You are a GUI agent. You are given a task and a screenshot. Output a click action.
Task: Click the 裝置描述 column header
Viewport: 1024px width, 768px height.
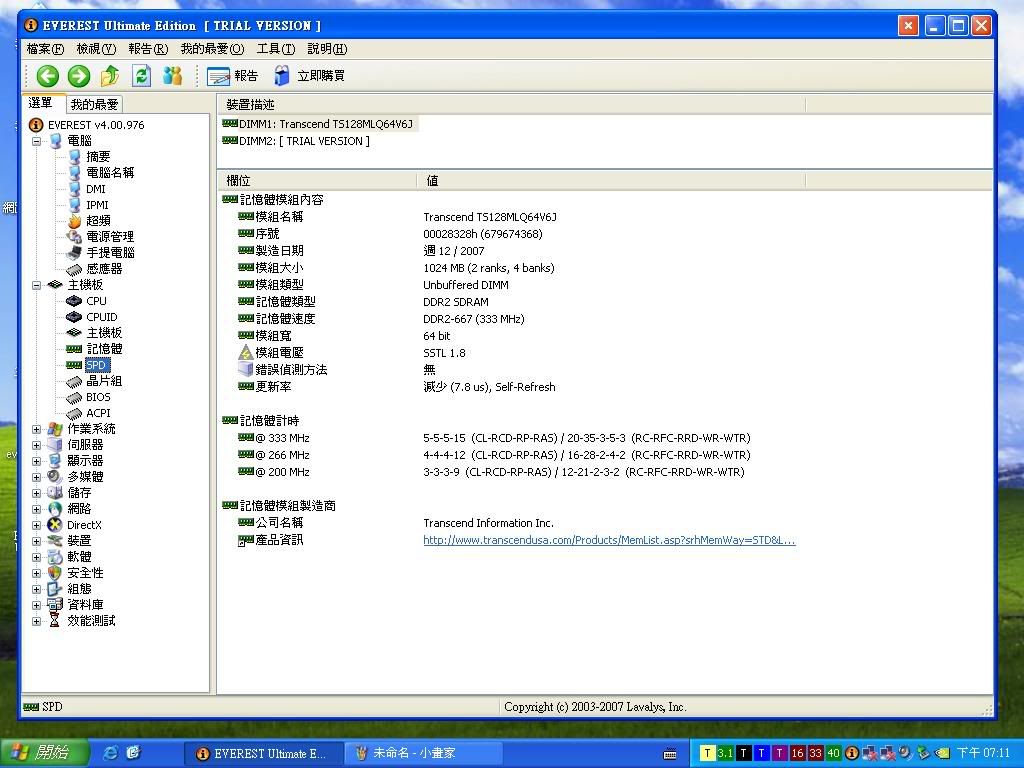(511, 104)
